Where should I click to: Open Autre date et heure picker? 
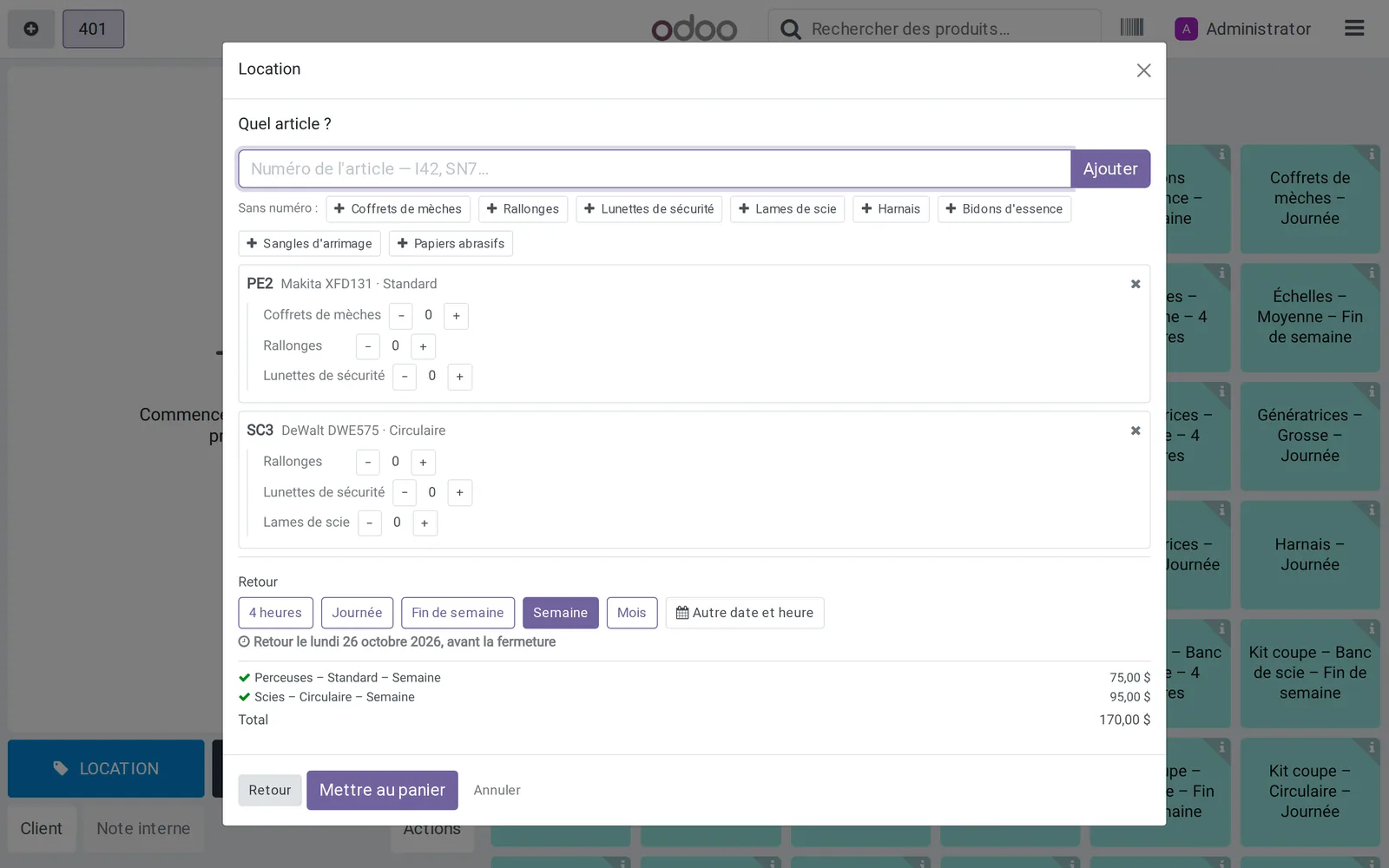pos(745,613)
